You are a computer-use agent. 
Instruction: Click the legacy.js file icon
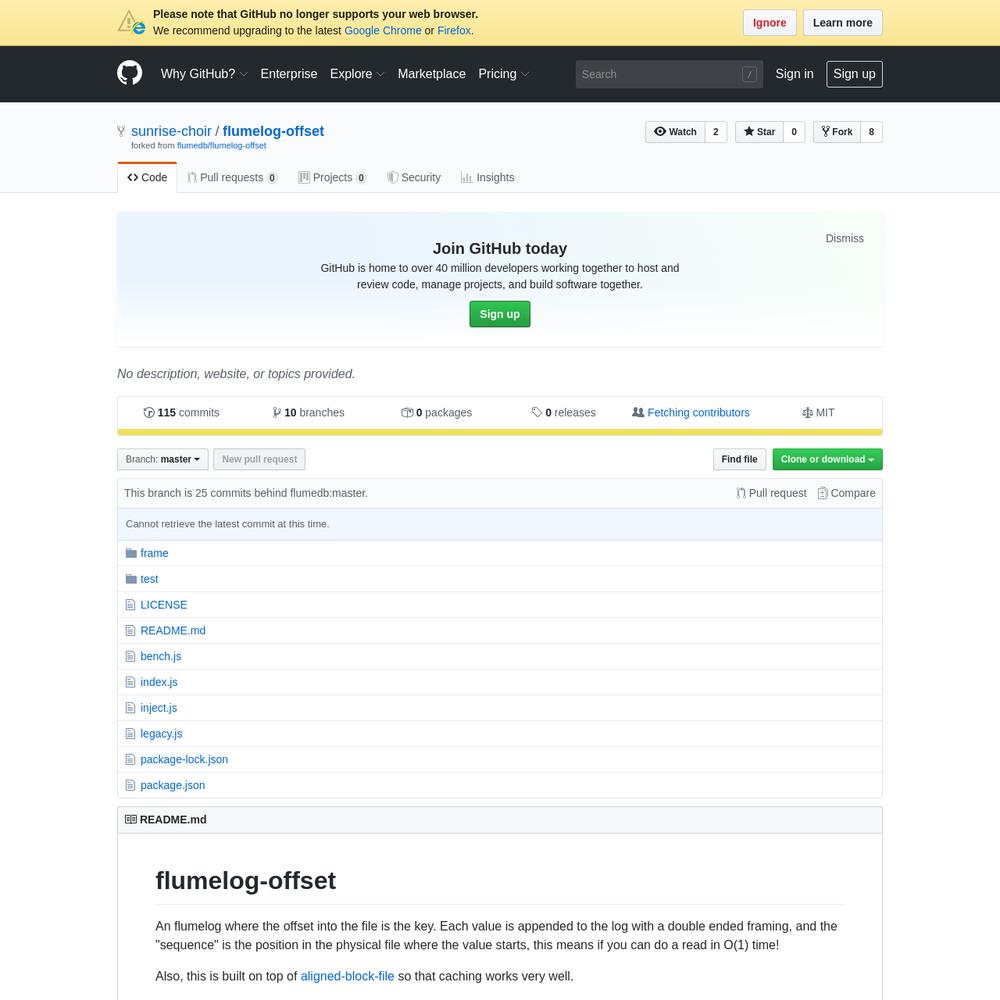pos(130,734)
